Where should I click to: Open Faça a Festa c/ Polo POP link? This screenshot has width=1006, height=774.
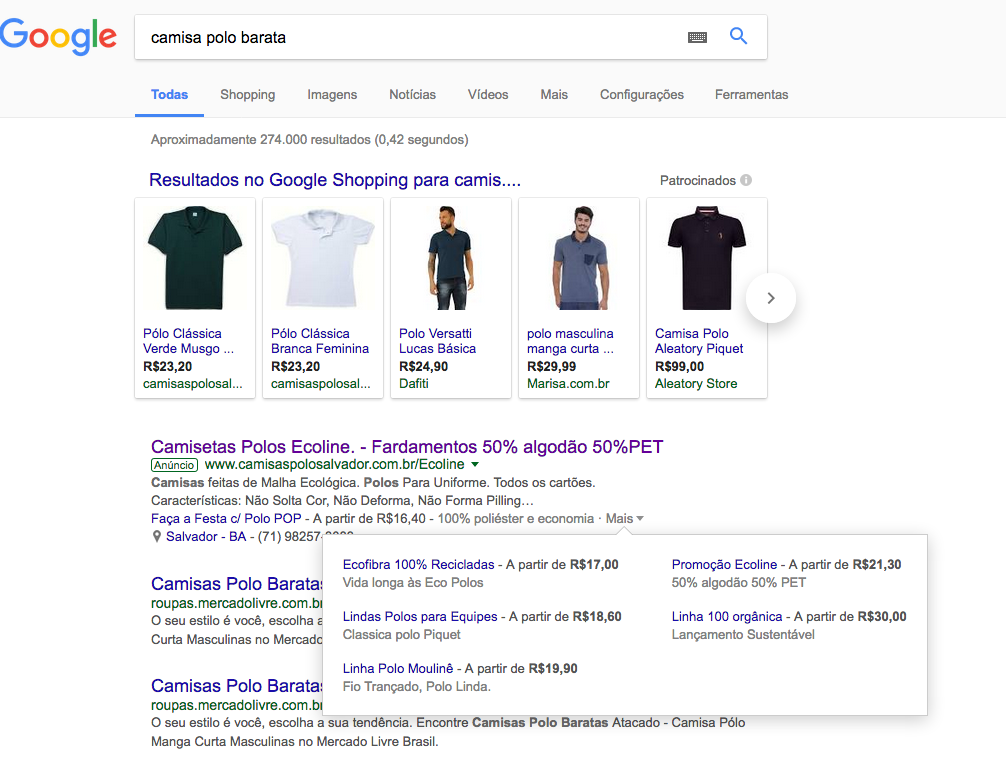[226, 519]
